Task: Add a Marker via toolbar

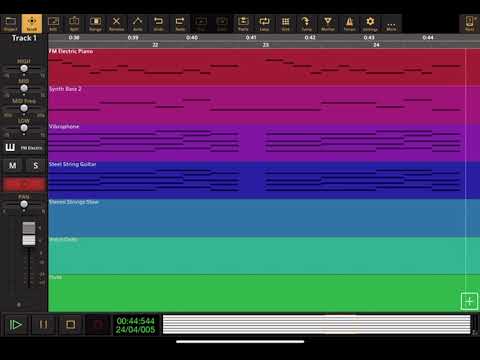Action: [x=328, y=23]
